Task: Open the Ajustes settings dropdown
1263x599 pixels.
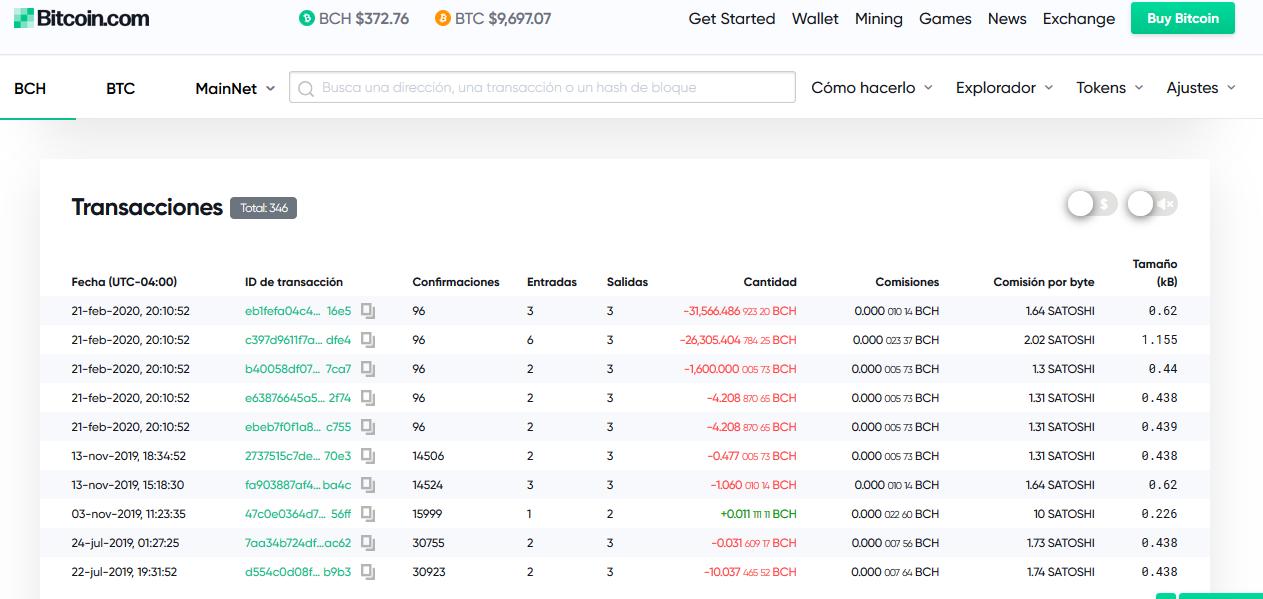Action: point(1201,88)
